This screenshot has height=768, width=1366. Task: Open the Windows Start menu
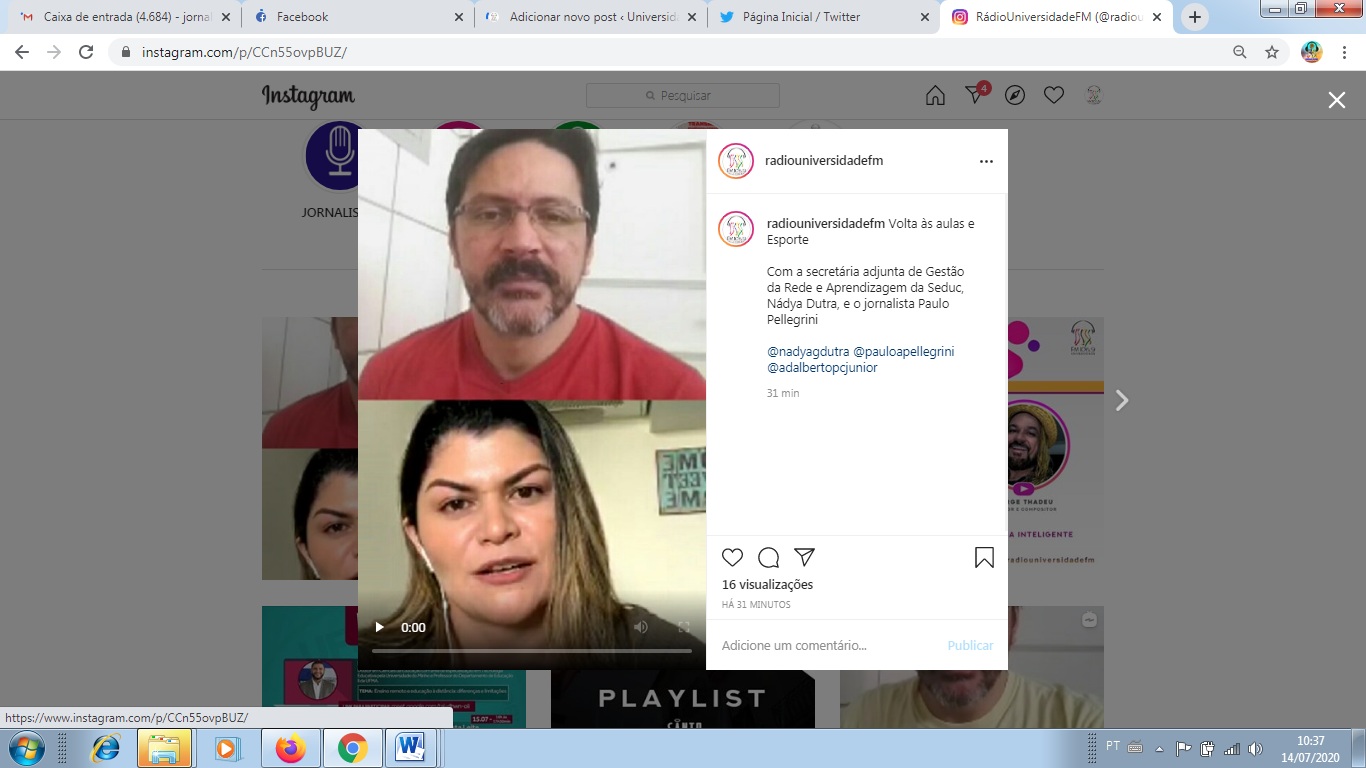[25, 748]
